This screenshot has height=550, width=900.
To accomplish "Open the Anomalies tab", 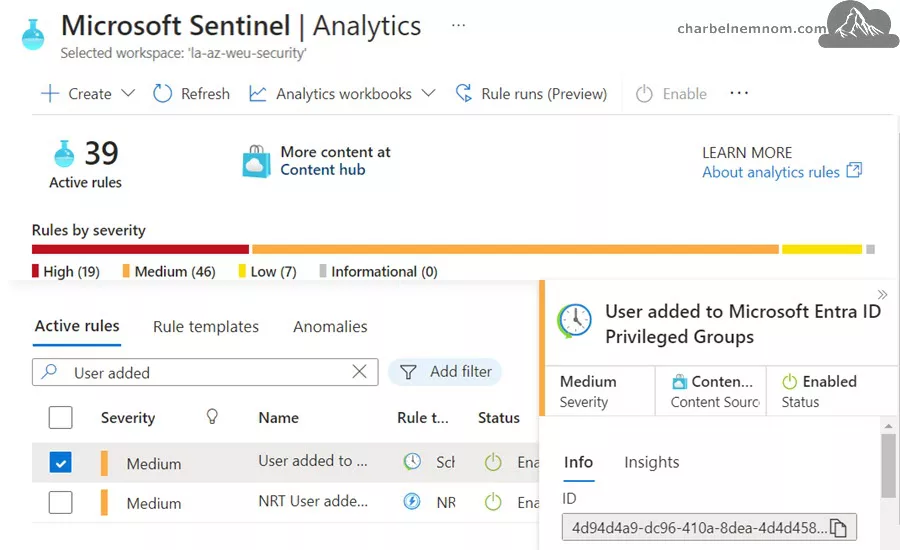I will coord(330,327).
